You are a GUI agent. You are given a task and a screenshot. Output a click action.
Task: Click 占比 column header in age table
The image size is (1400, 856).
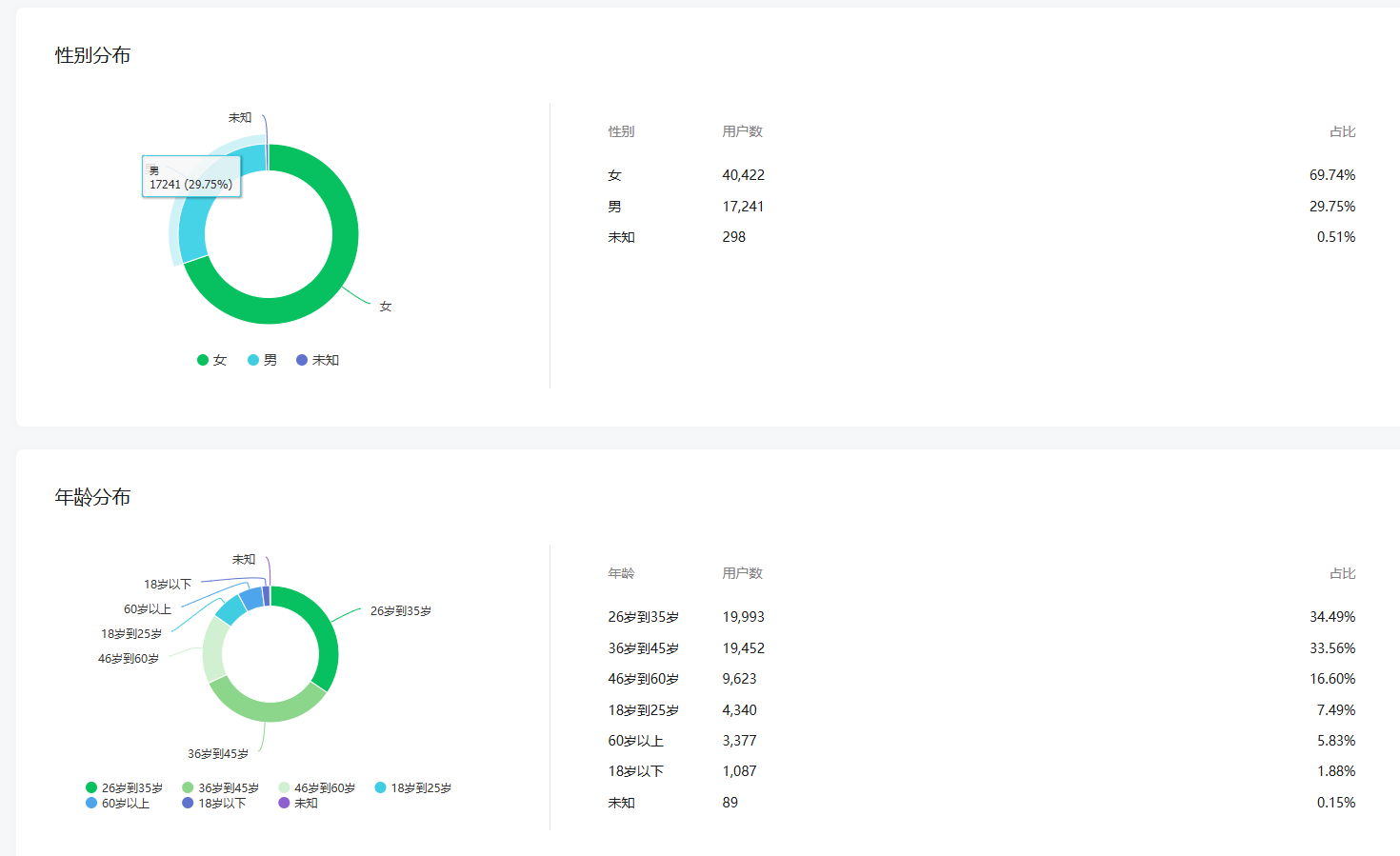click(1342, 573)
